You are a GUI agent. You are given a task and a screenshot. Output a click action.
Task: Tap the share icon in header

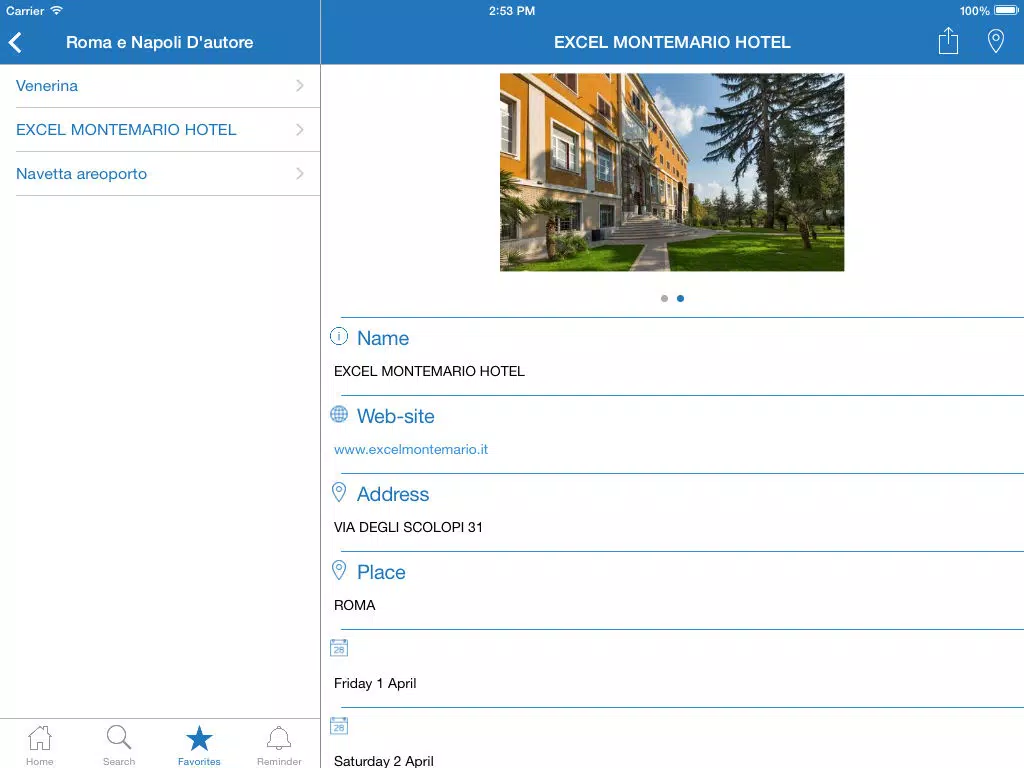pos(948,40)
